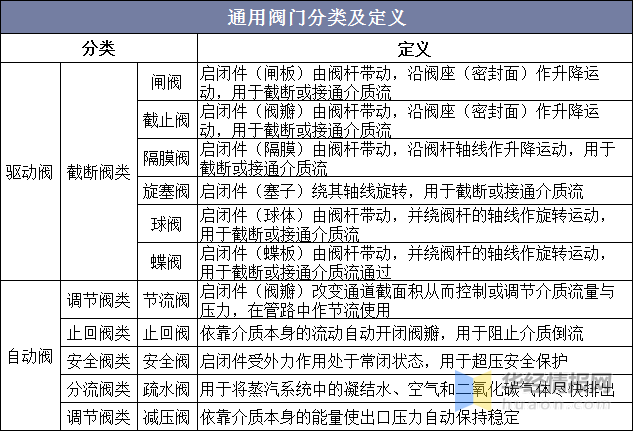Select the 隔膜阀 cell
Screen dimensions: 634x432
coord(167,158)
